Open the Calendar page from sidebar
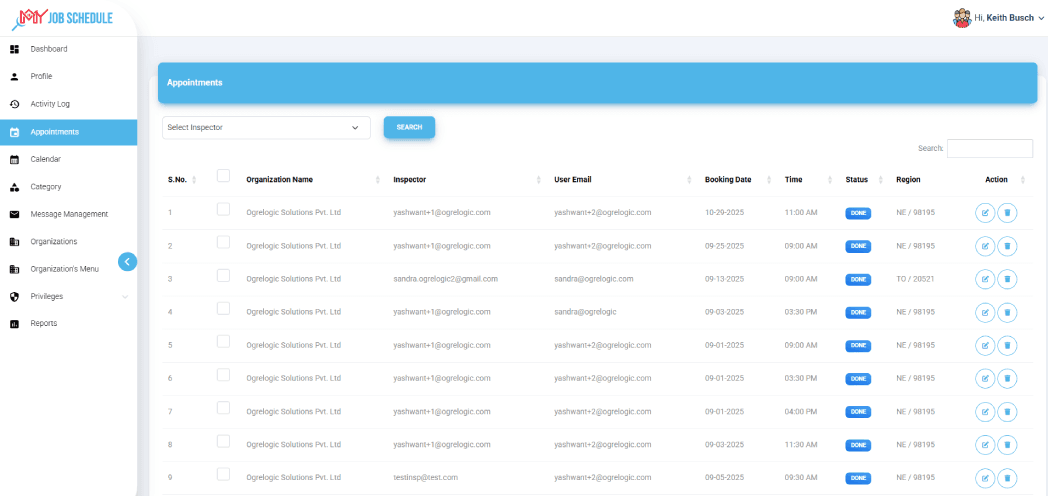The height and width of the screenshot is (496, 1048). [x=45, y=159]
